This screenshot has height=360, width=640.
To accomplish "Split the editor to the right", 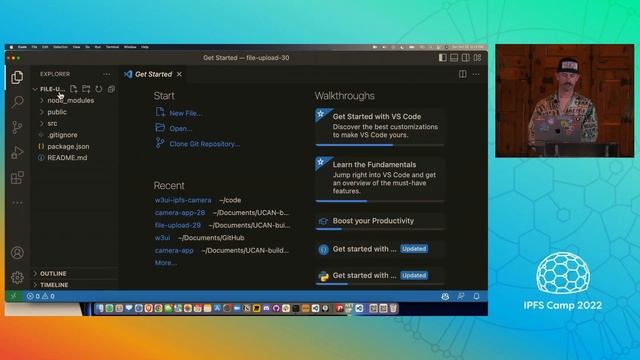I will coord(462,74).
